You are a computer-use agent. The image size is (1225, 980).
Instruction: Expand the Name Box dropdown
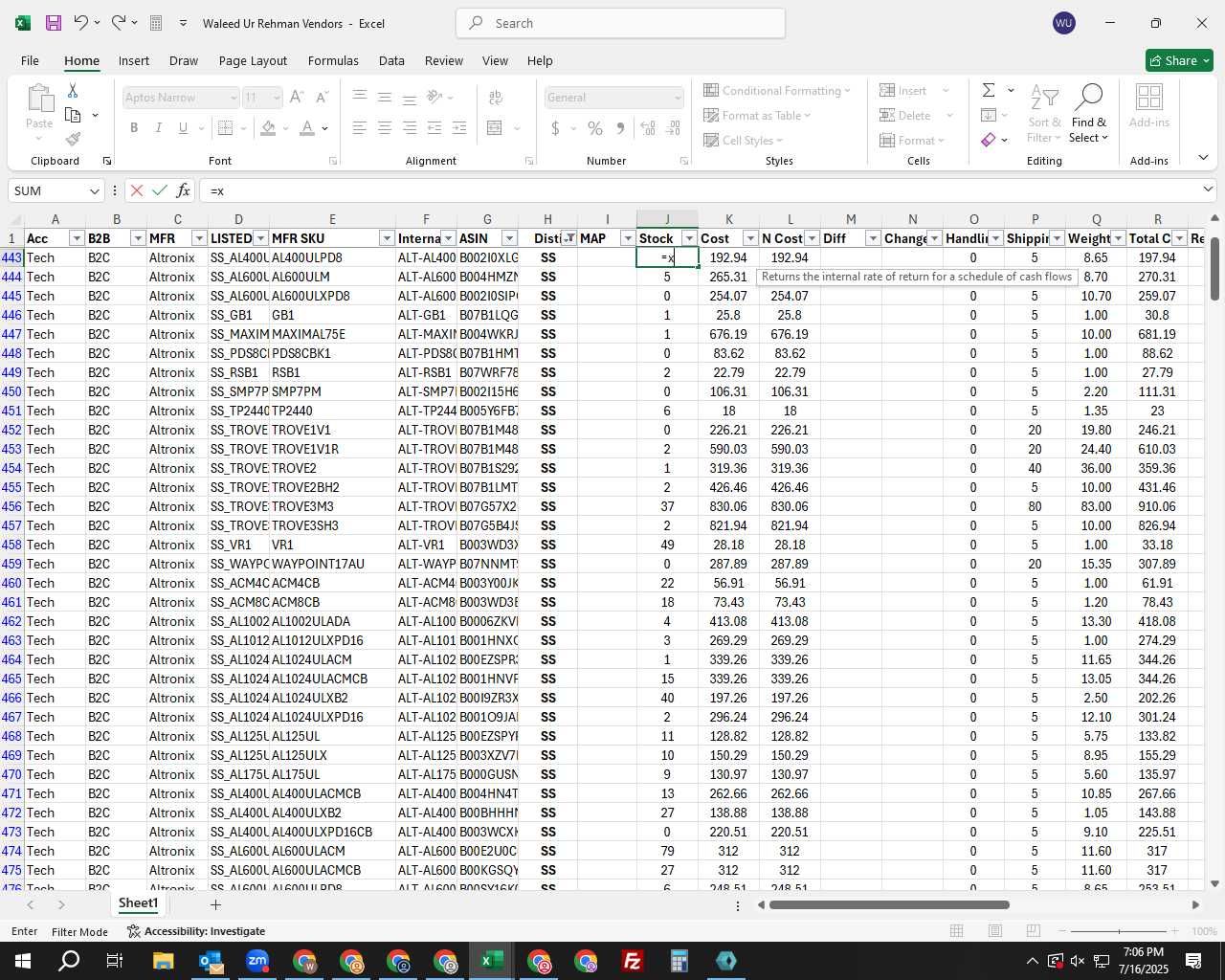(x=94, y=190)
